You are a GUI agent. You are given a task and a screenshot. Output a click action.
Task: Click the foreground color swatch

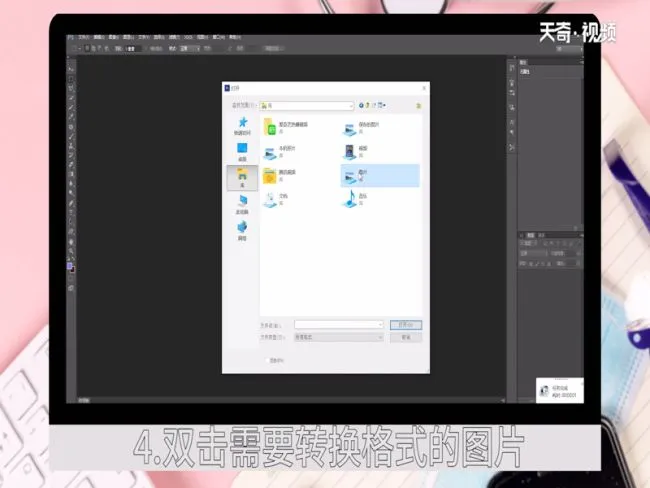coord(69,266)
